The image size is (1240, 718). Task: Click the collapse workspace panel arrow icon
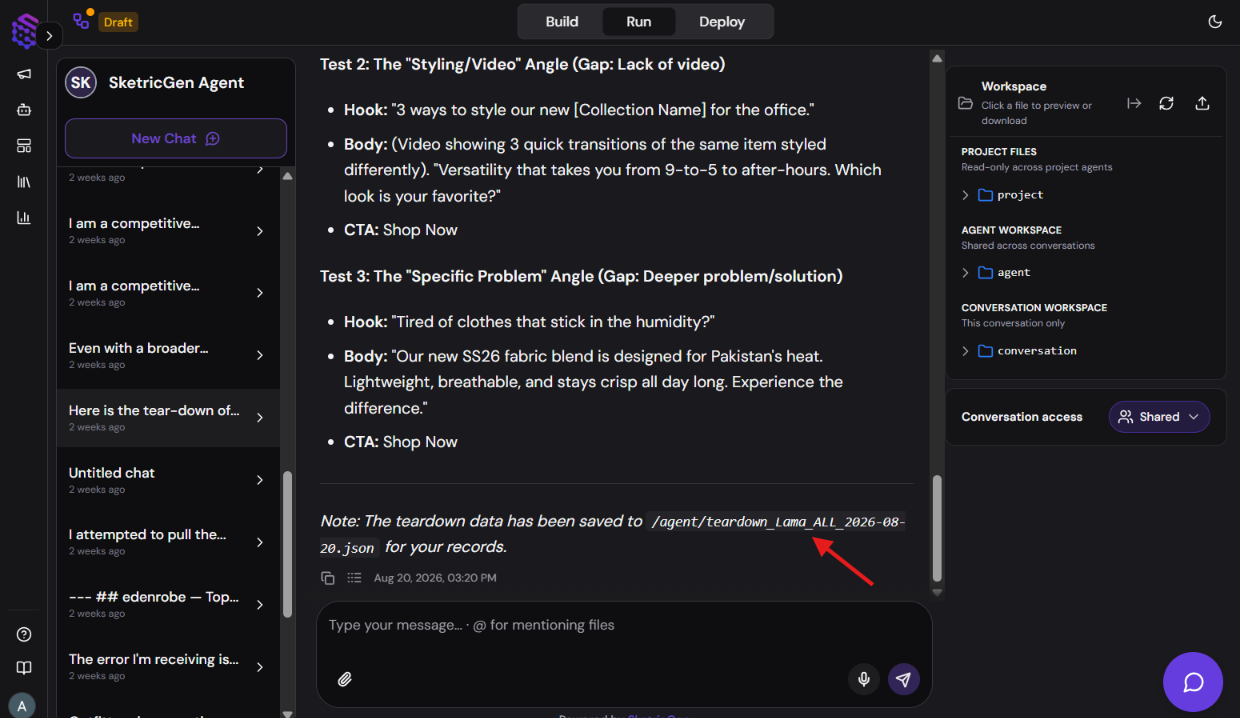point(1134,103)
